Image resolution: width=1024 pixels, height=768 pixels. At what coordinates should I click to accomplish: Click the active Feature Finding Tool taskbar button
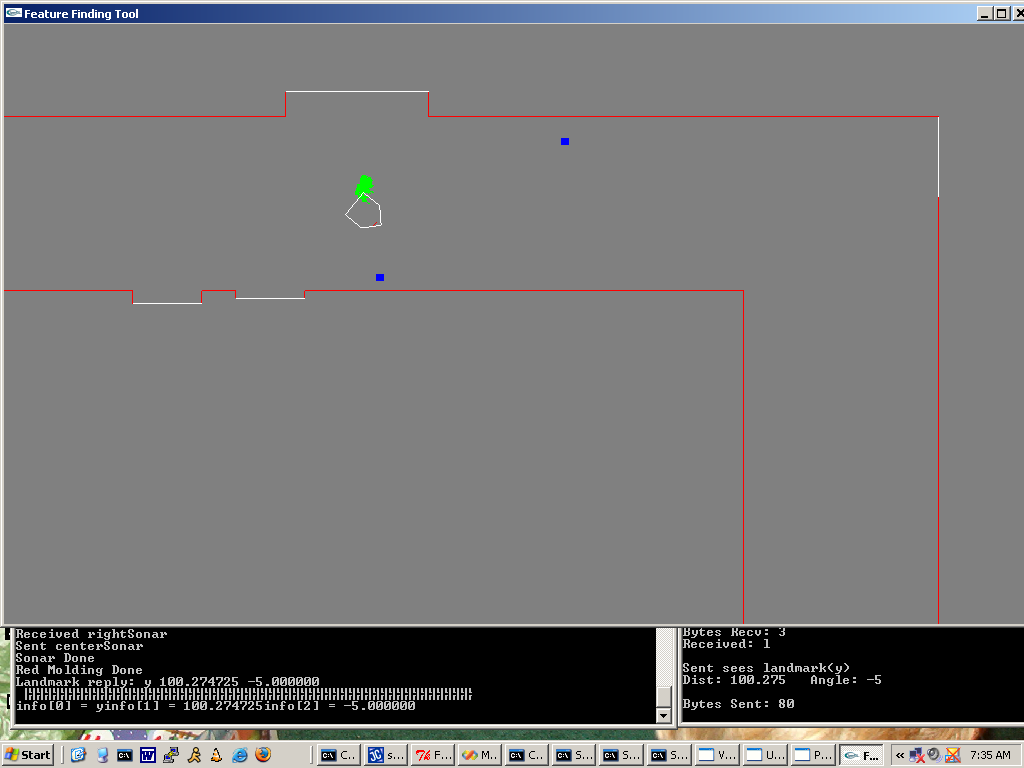tap(861, 756)
